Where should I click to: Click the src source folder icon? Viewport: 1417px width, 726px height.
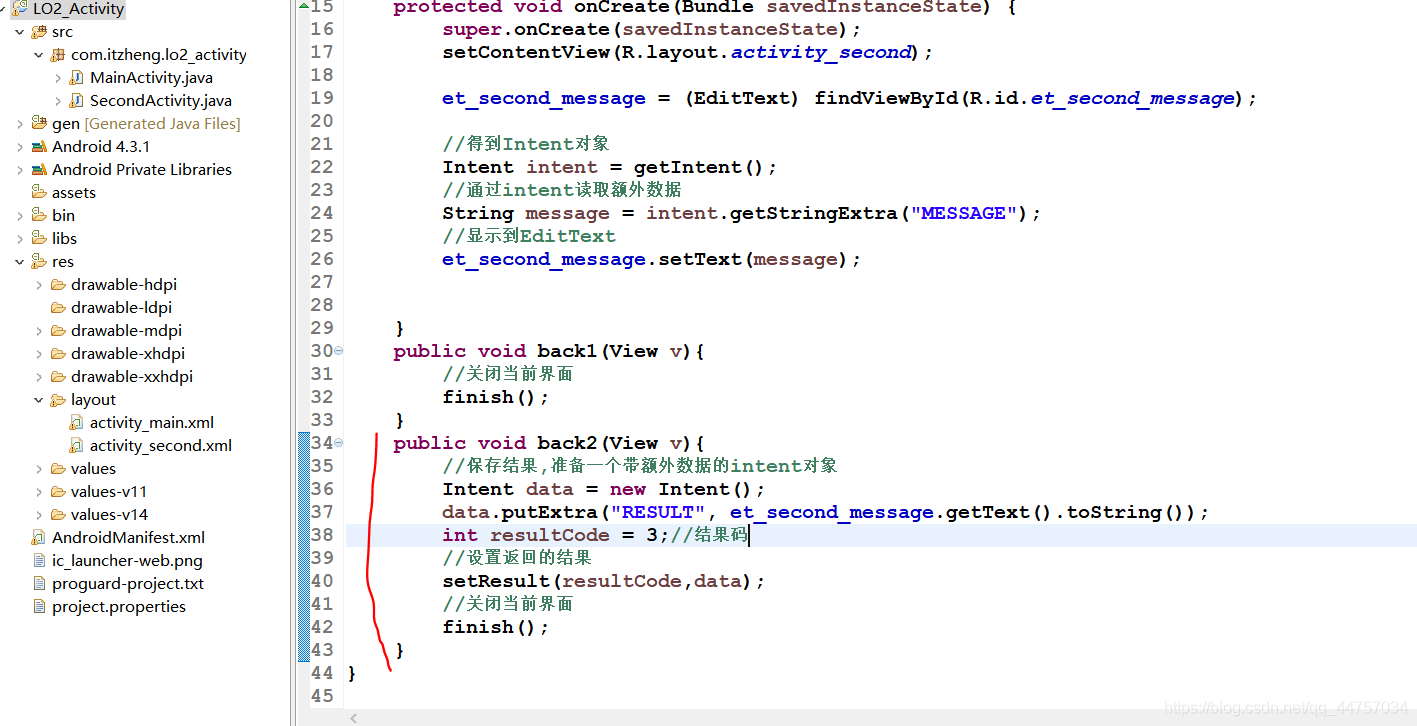39,32
